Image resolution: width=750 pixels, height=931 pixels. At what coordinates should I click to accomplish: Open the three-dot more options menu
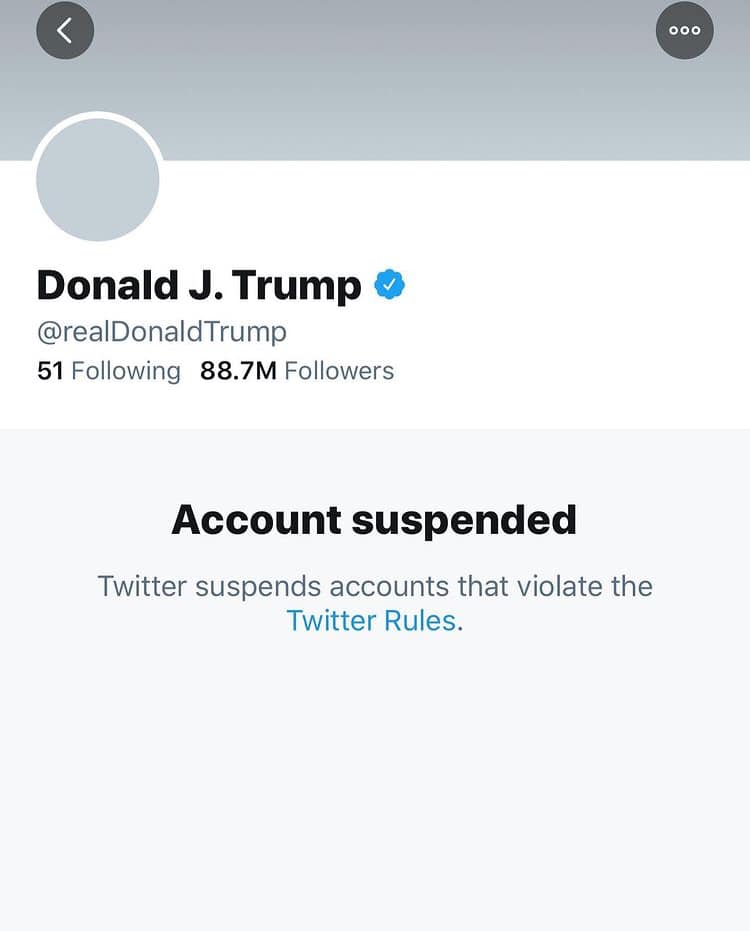click(x=685, y=30)
